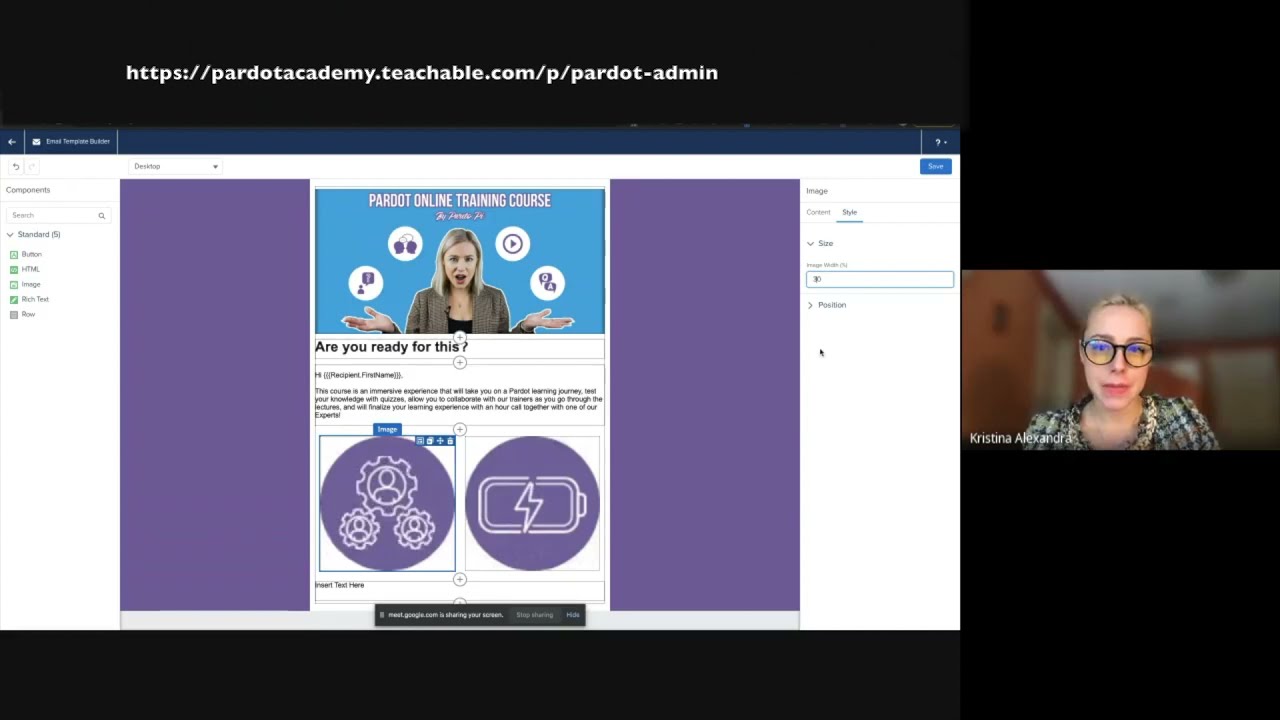The image size is (1280, 720).
Task: Undo the last change
Action: point(15,166)
